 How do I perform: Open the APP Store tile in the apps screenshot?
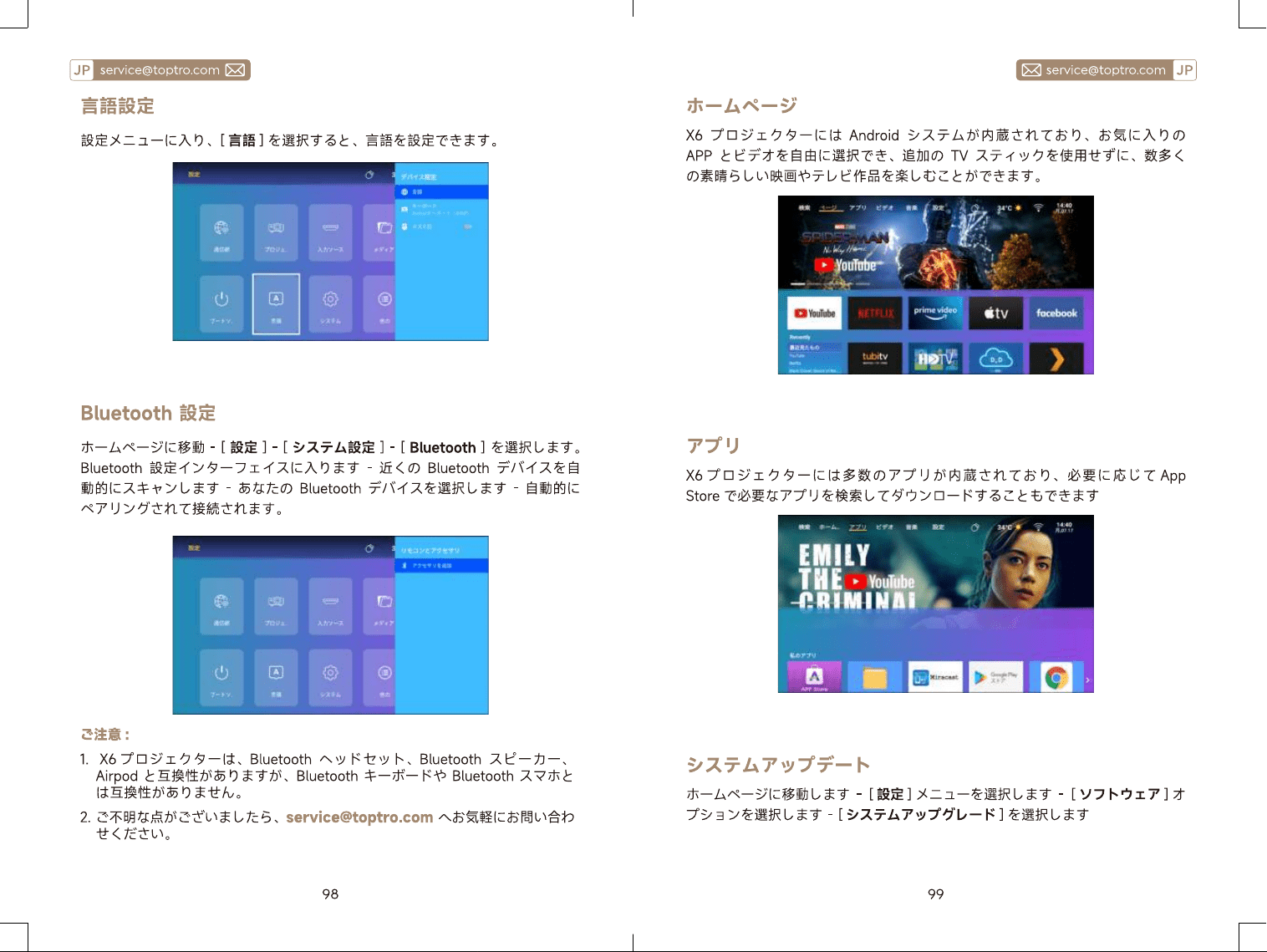814,677
